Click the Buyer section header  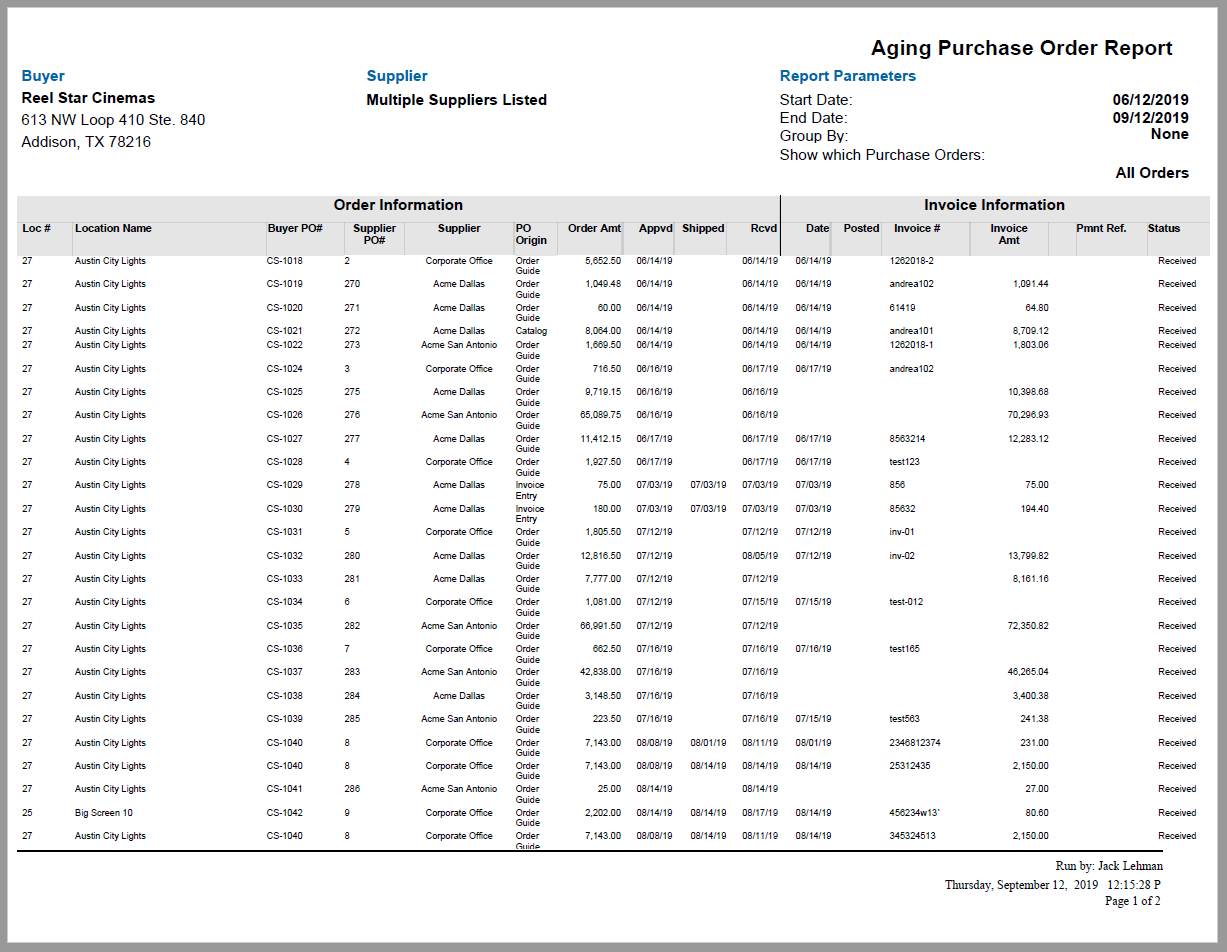coord(42,76)
